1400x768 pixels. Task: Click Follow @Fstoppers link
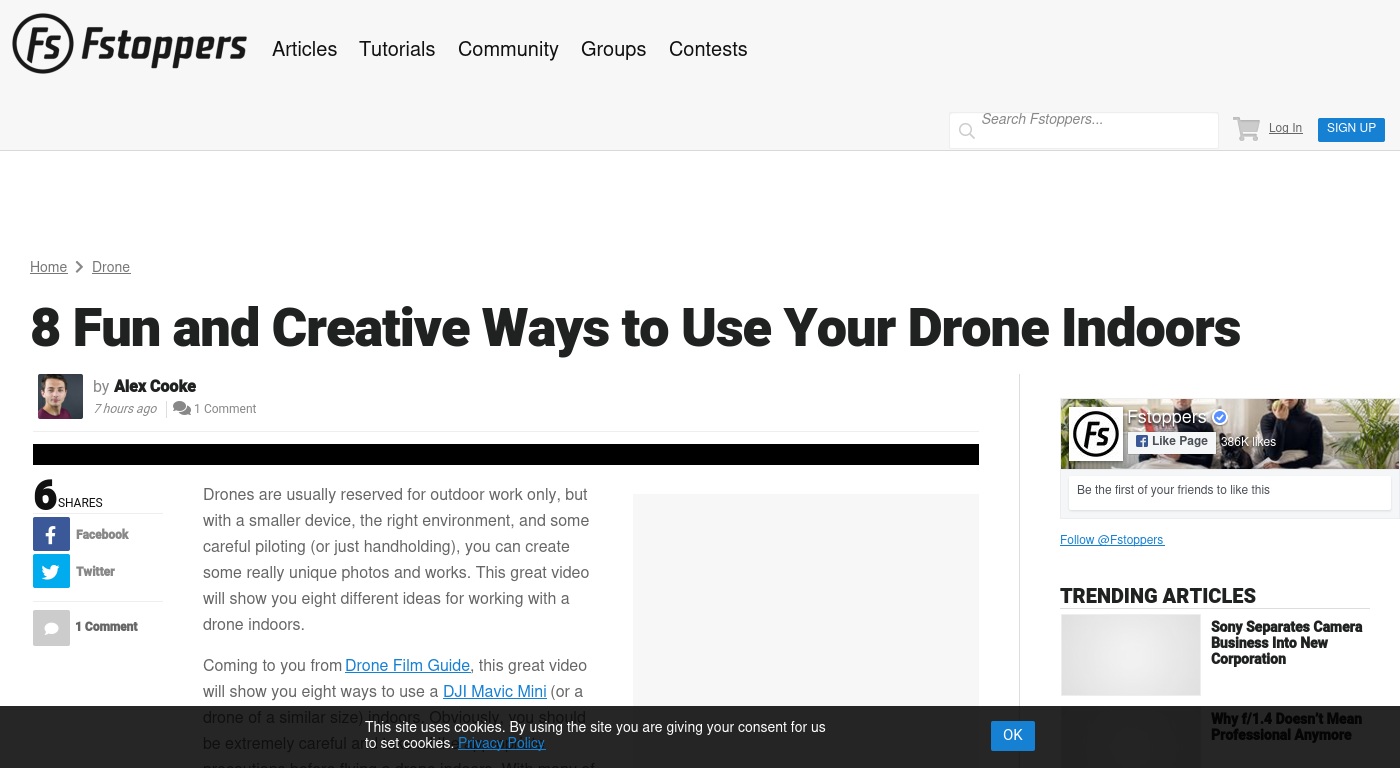click(x=1112, y=540)
